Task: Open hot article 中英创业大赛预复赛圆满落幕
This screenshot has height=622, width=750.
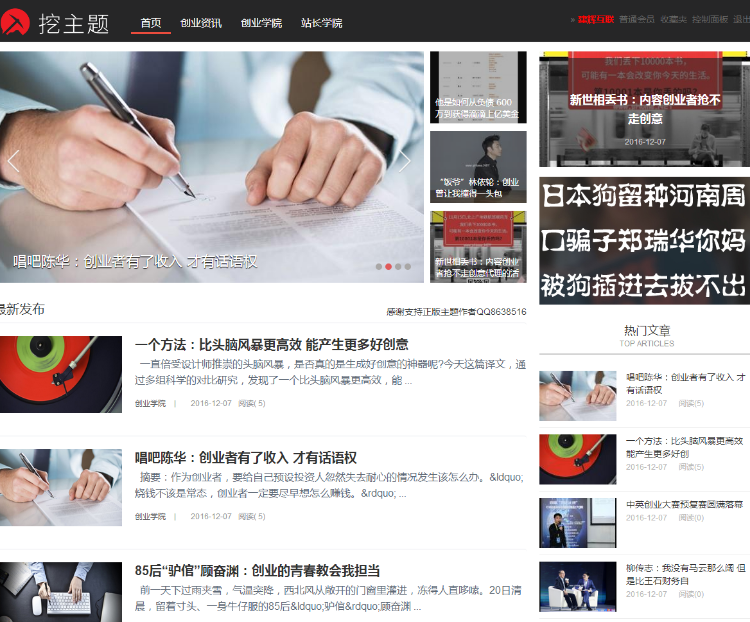Action: (x=684, y=504)
